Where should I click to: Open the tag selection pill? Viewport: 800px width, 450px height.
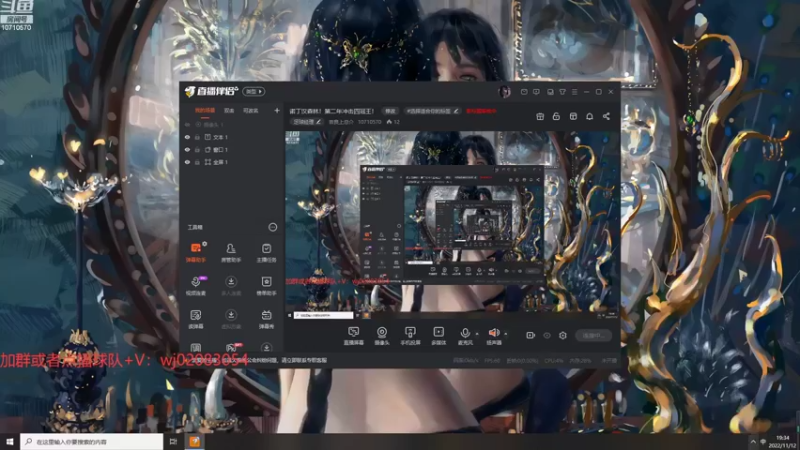432,111
